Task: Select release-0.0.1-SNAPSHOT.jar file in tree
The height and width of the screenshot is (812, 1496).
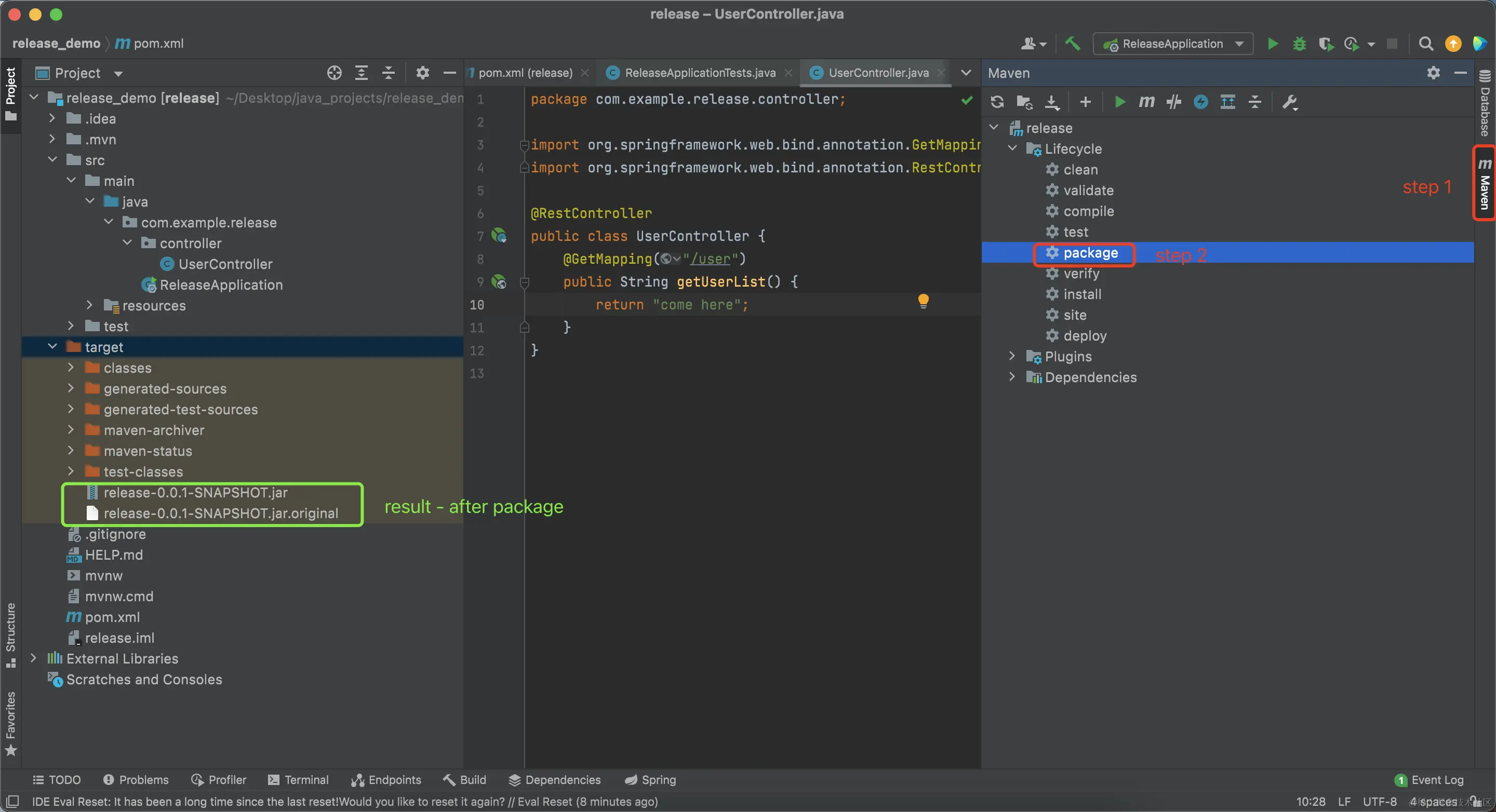Action: pos(195,493)
